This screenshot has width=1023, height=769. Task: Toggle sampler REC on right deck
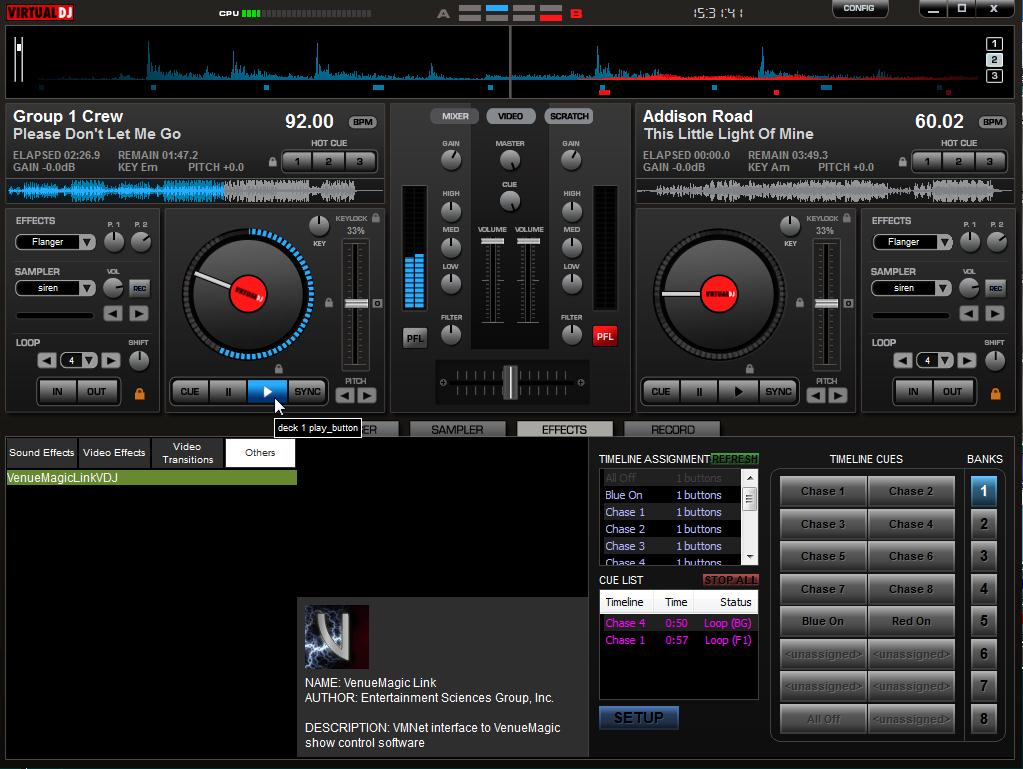[x=996, y=288]
